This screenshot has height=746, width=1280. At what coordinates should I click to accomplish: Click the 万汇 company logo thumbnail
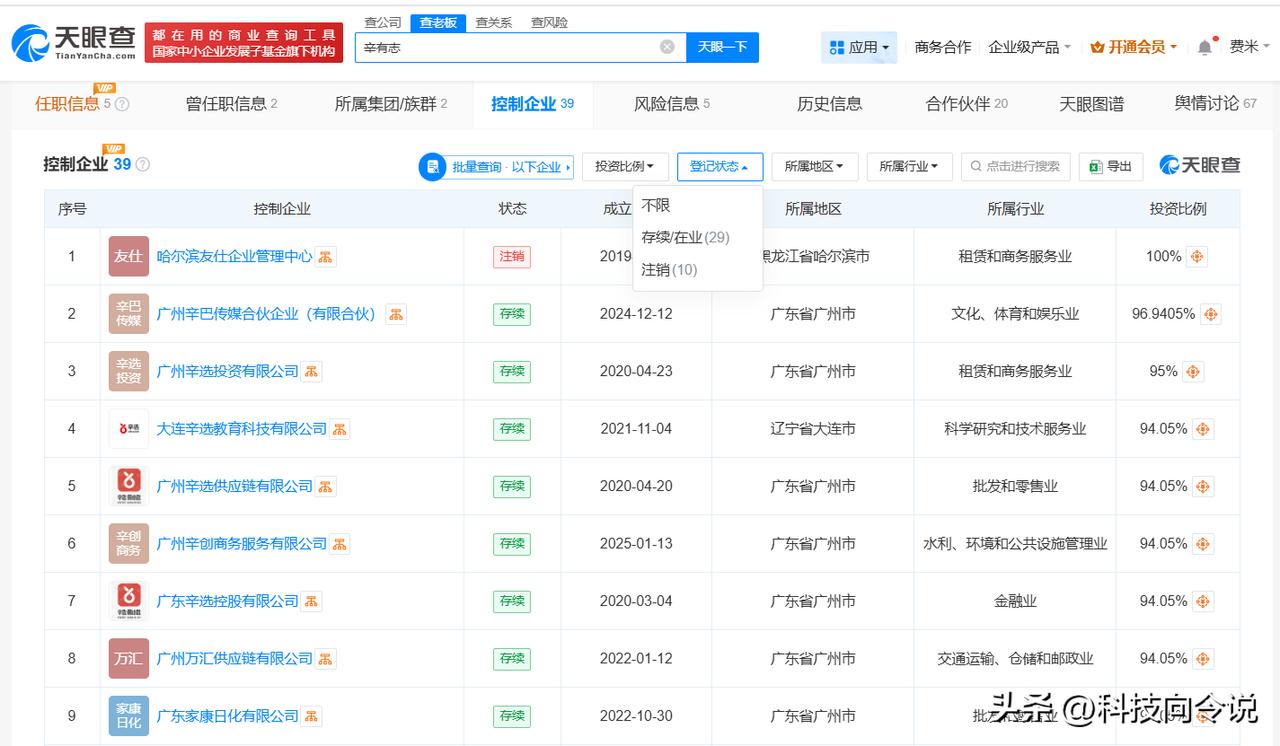tap(129, 659)
